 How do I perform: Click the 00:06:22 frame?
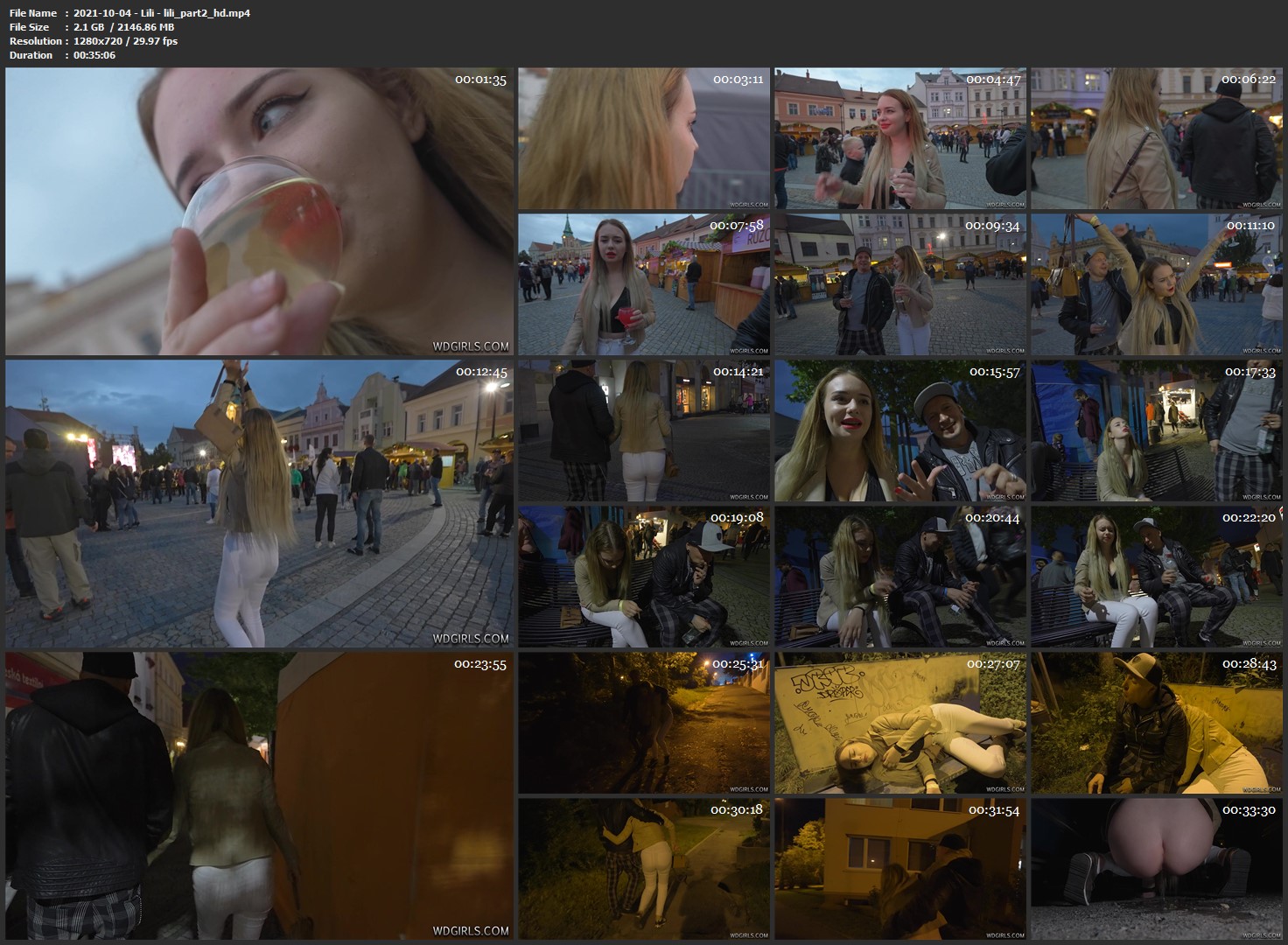pos(1156,139)
